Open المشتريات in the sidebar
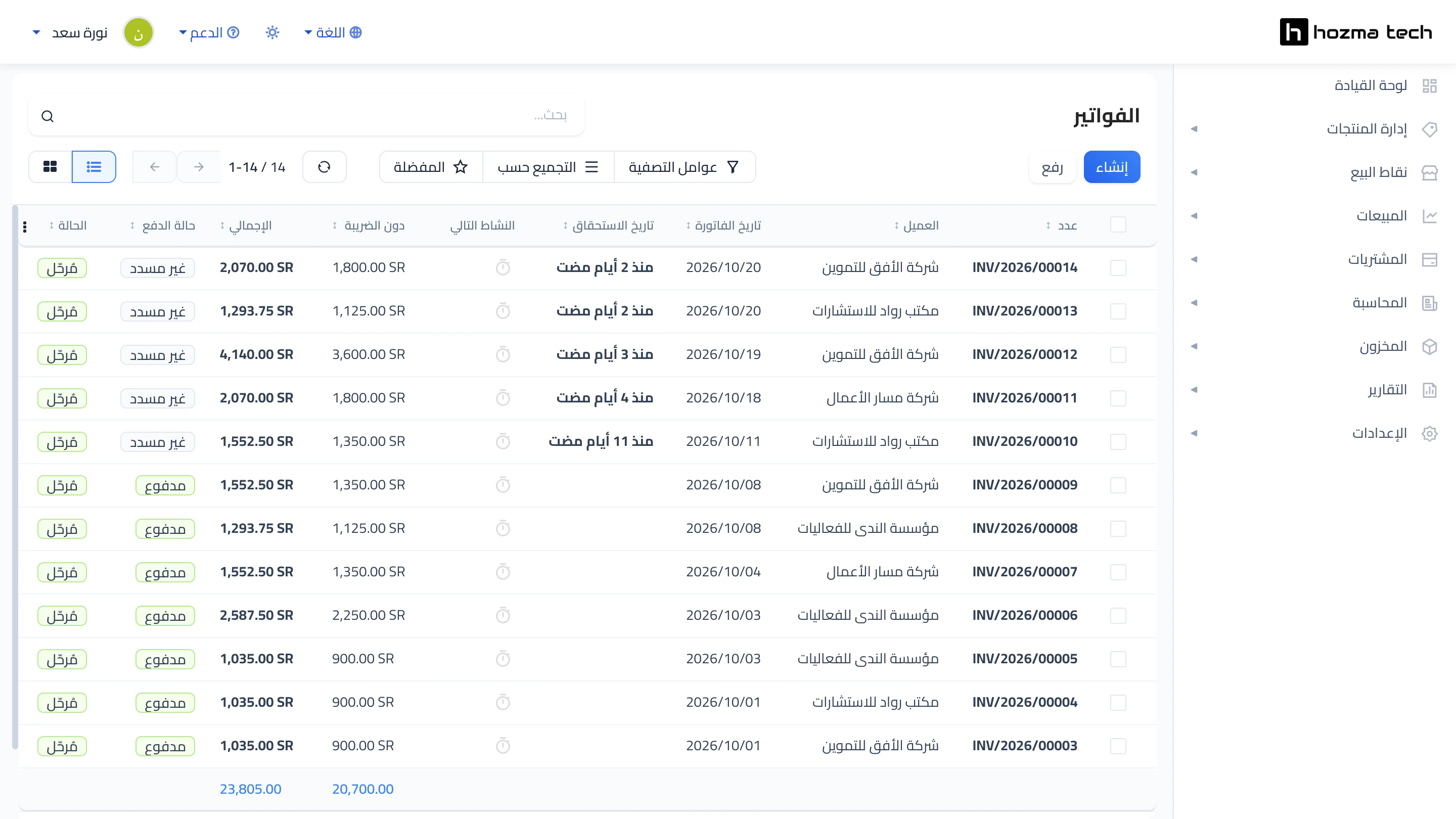The width and height of the screenshot is (1456, 819). [1314, 259]
